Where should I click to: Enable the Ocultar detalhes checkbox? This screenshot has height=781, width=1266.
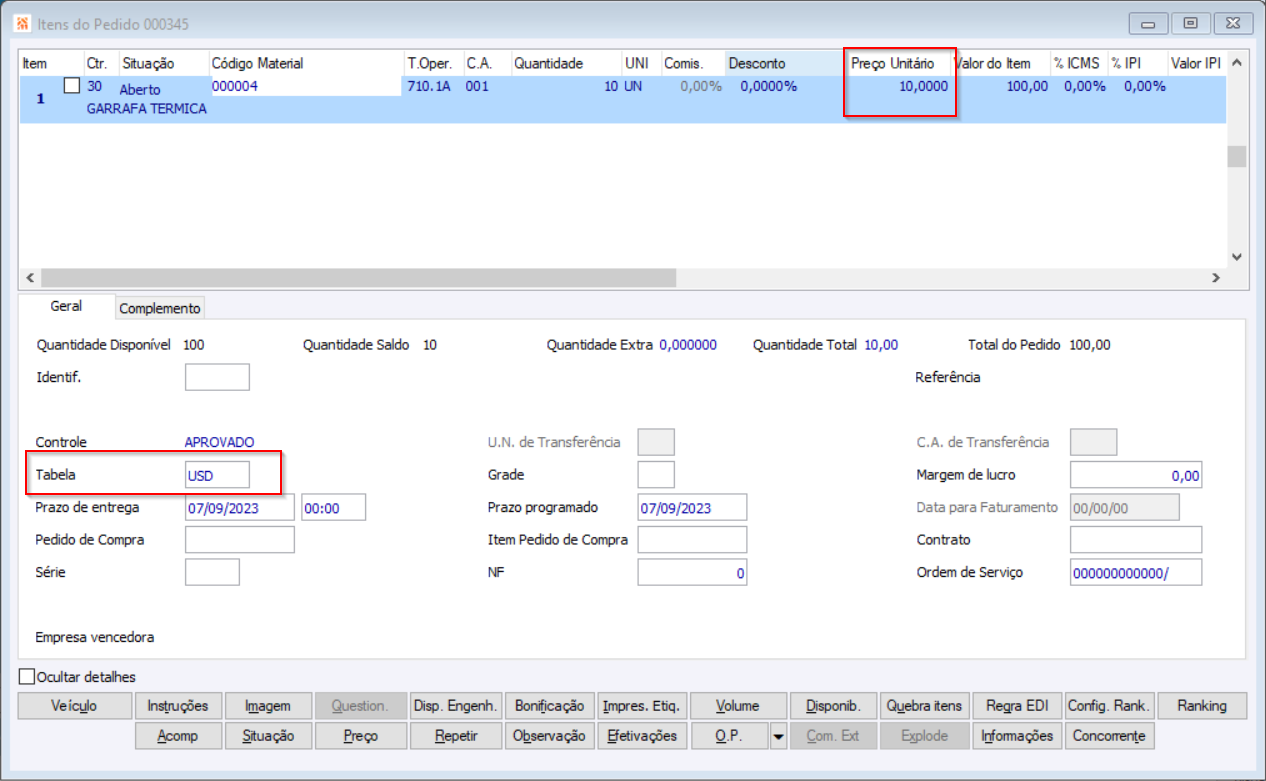click(x=27, y=677)
